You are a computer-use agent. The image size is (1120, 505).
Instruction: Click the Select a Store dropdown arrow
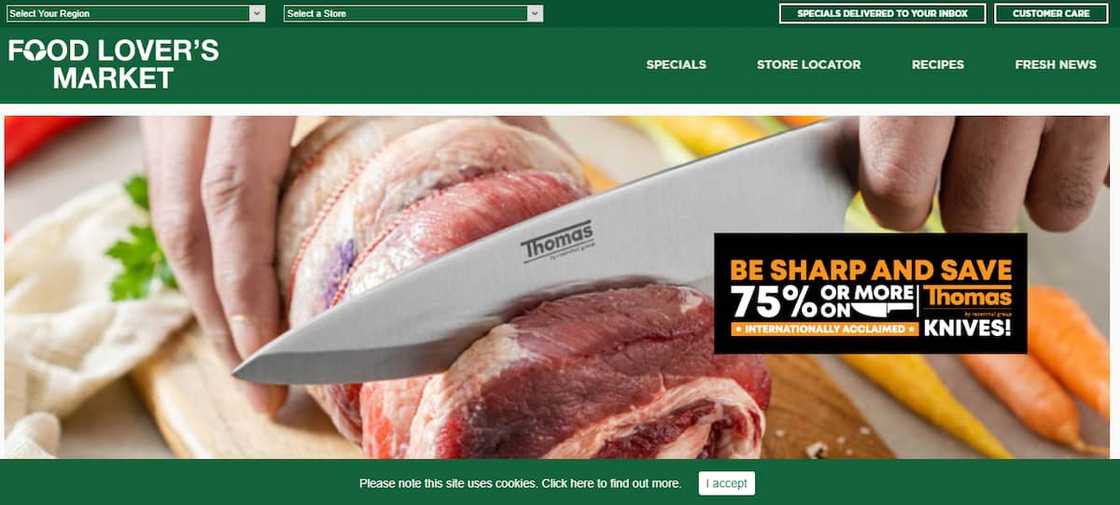pyautogui.click(x=534, y=14)
